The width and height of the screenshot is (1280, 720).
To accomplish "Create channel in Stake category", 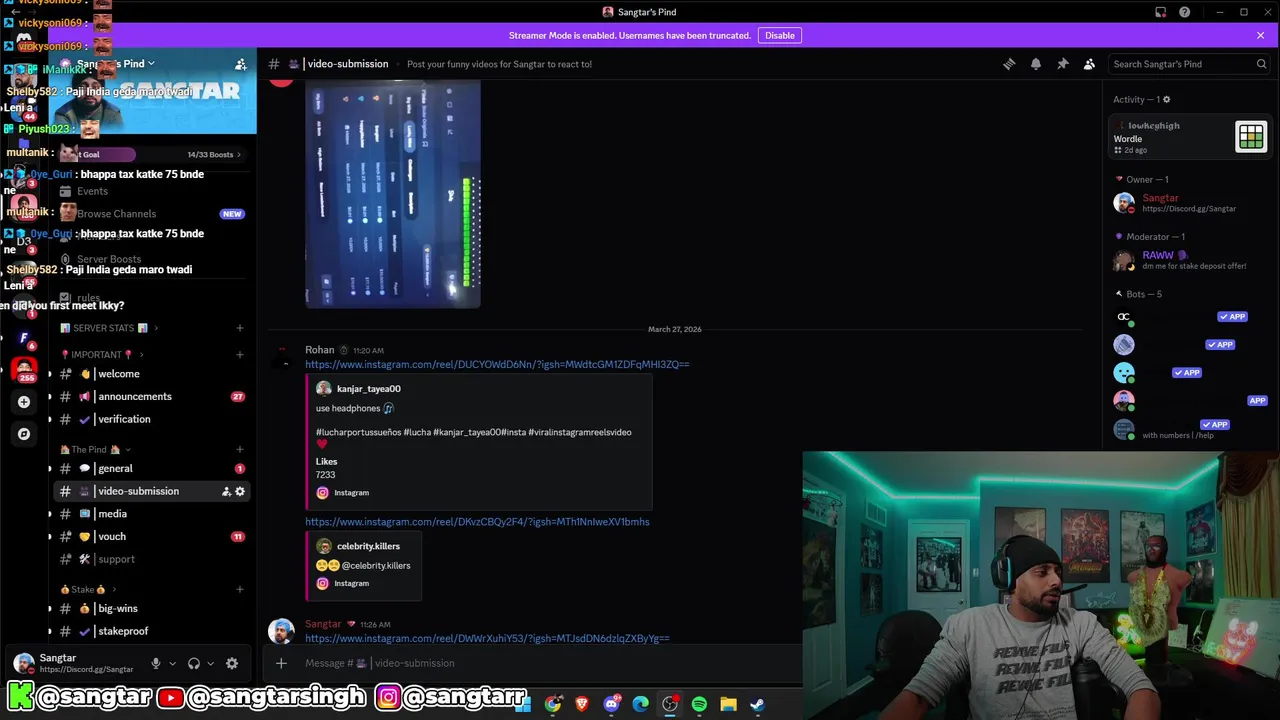I will [x=239, y=590].
